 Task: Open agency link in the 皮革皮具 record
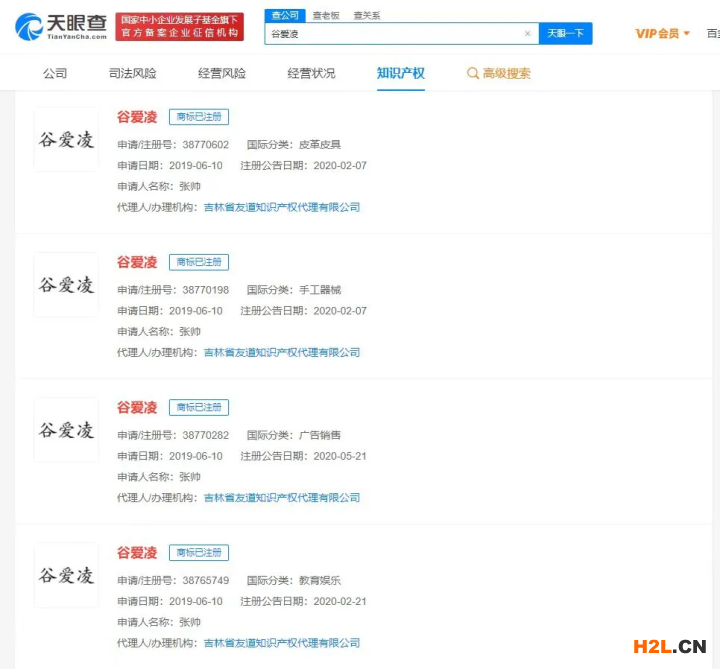[281, 207]
